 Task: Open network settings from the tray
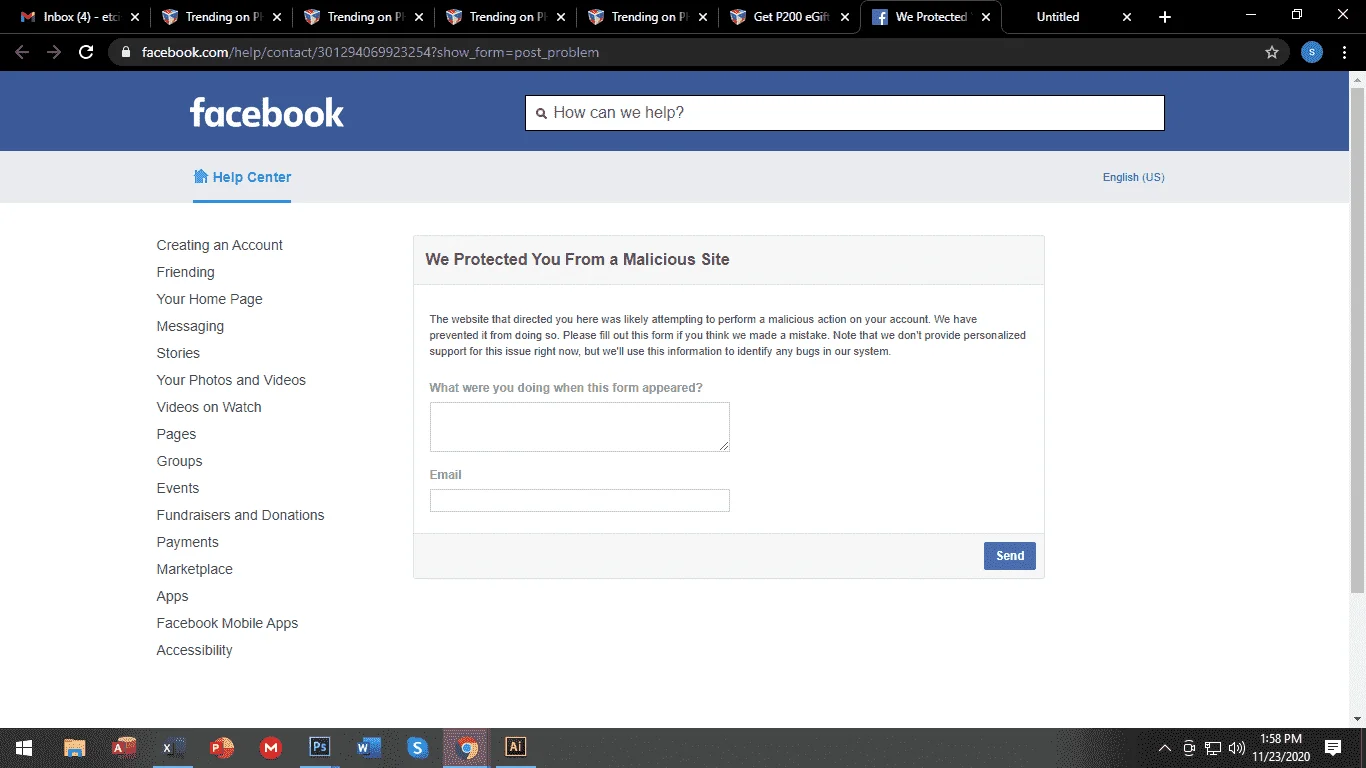point(1213,748)
